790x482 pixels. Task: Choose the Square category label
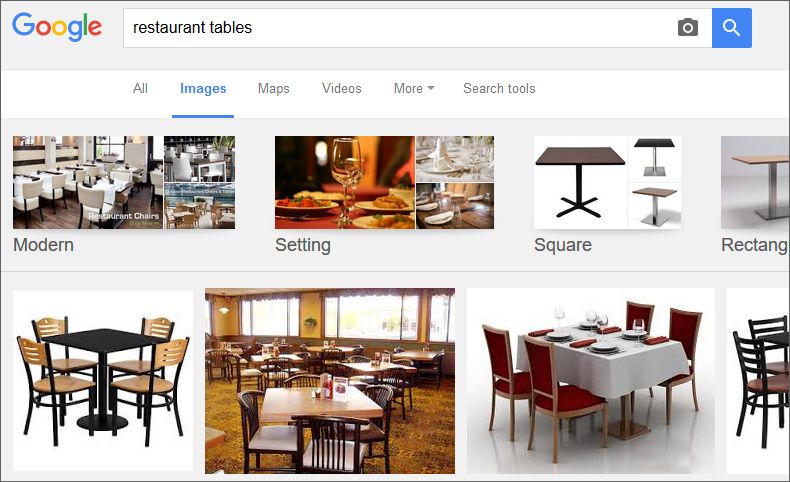tap(563, 245)
